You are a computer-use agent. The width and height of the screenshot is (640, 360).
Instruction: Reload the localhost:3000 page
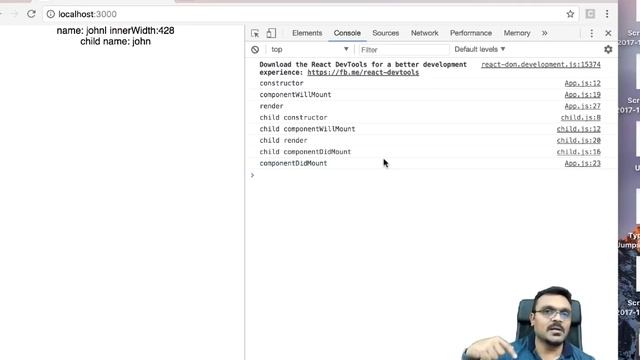pyautogui.click(x=31, y=14)
